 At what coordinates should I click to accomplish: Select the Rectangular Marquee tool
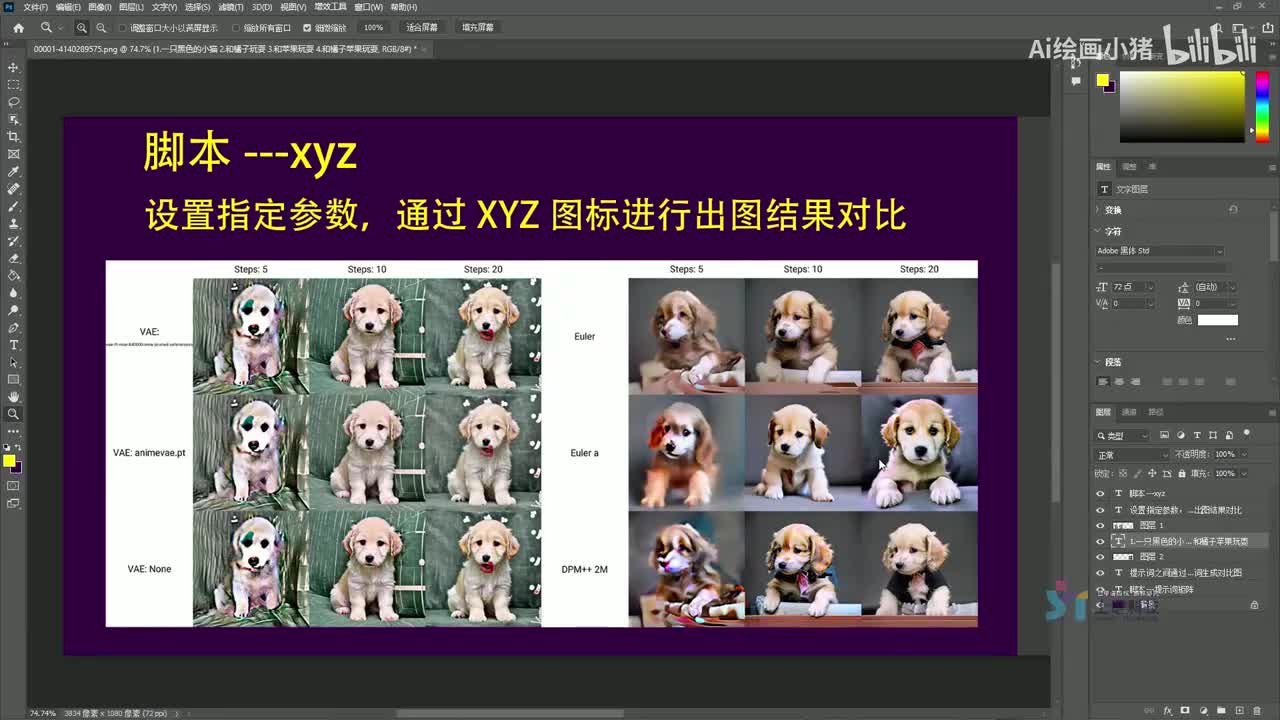(14, 85)
